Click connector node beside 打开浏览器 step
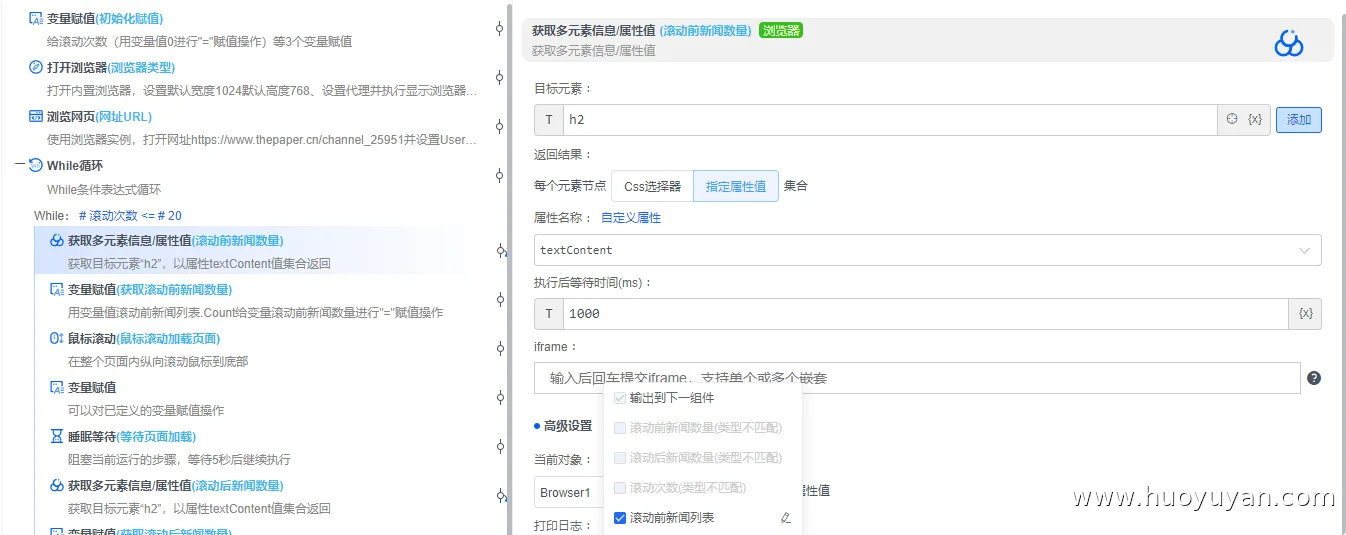 [x=499, y=78]
